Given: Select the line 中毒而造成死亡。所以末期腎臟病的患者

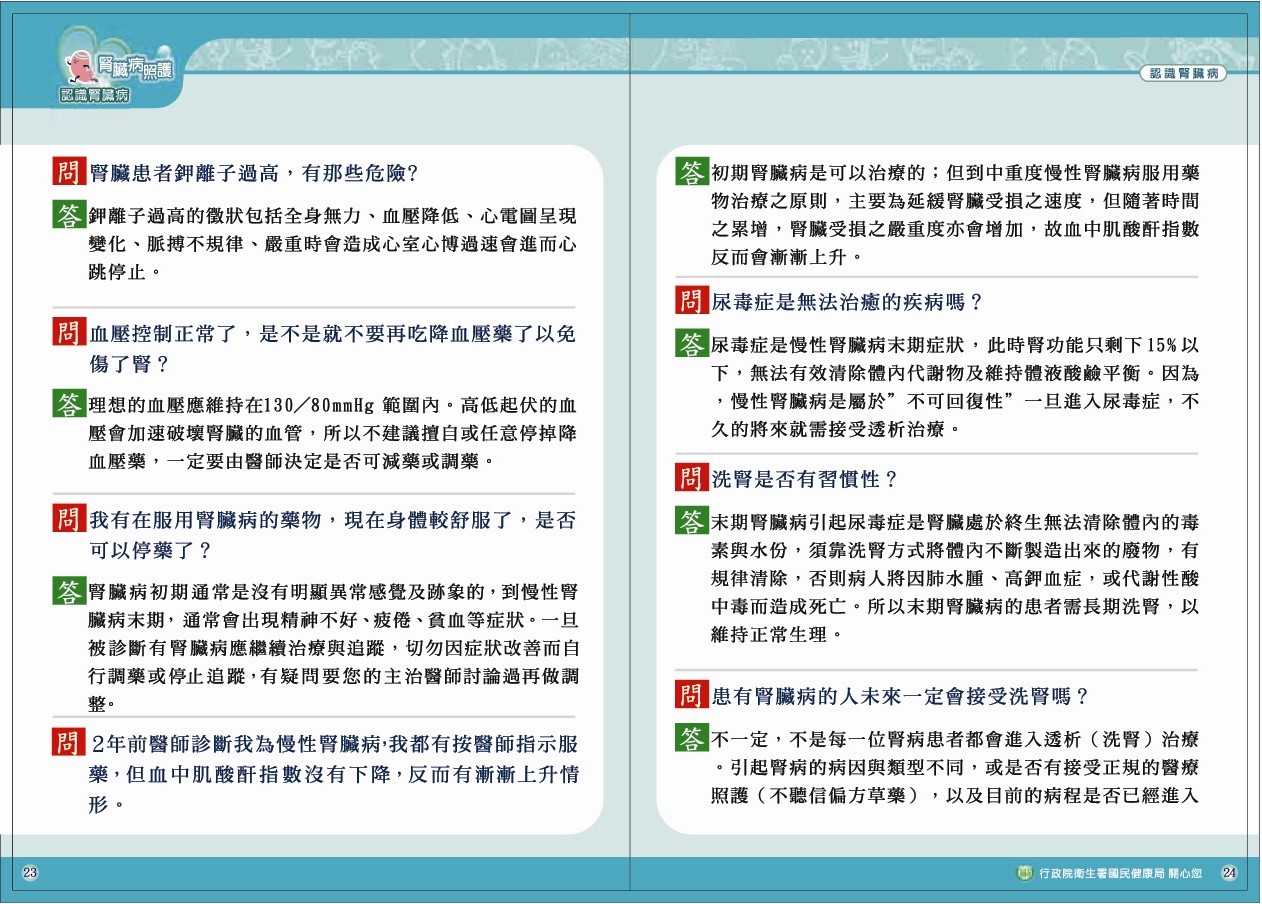Looking at the screenshot, I should tap(955, 606).
